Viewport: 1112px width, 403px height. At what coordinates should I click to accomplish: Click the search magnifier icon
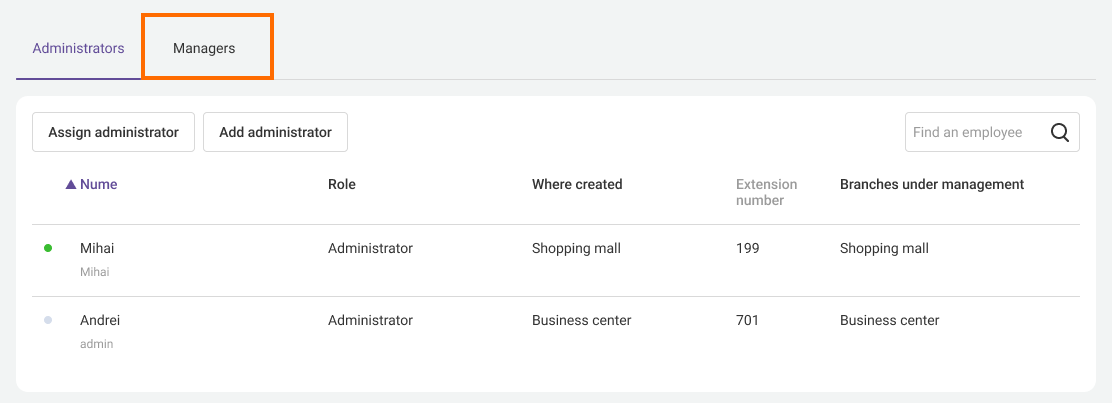[x=1059, y=132]
